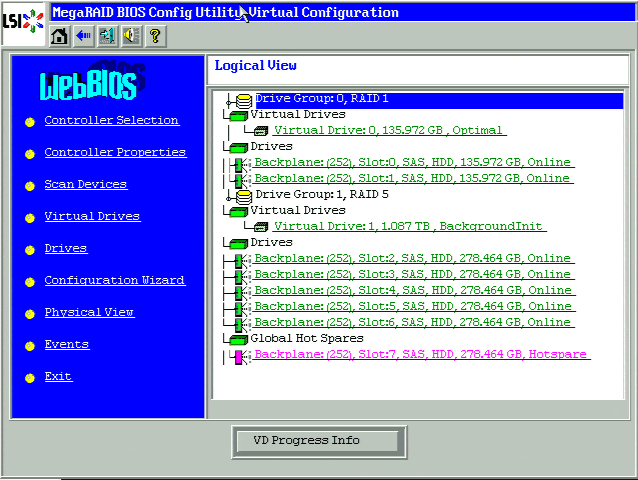
Task: Open Slot:3 278.464 GB drive link
Action: (414, 275)
